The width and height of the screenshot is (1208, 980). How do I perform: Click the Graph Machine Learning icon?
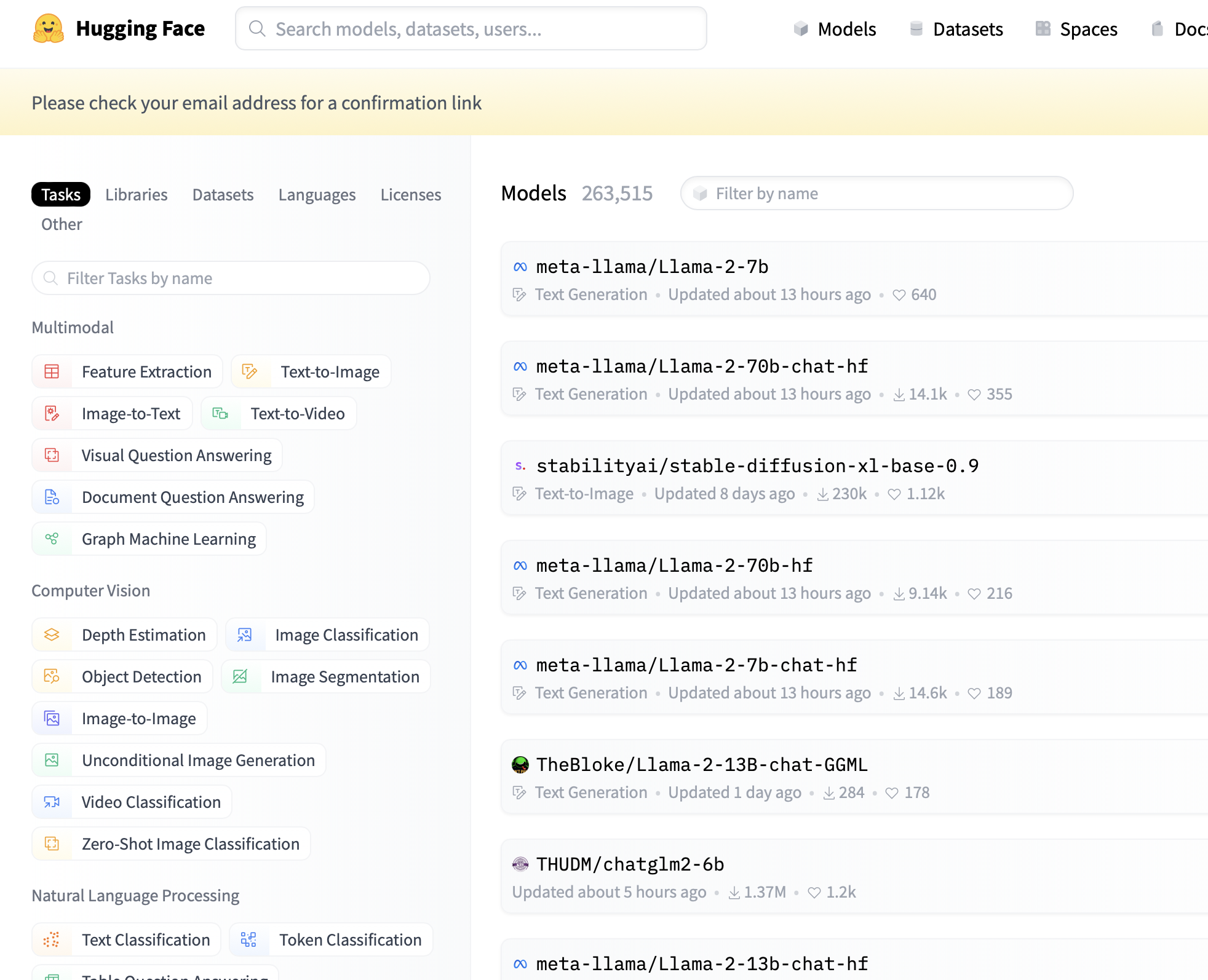pyautogui.click(x=52, y=539)
